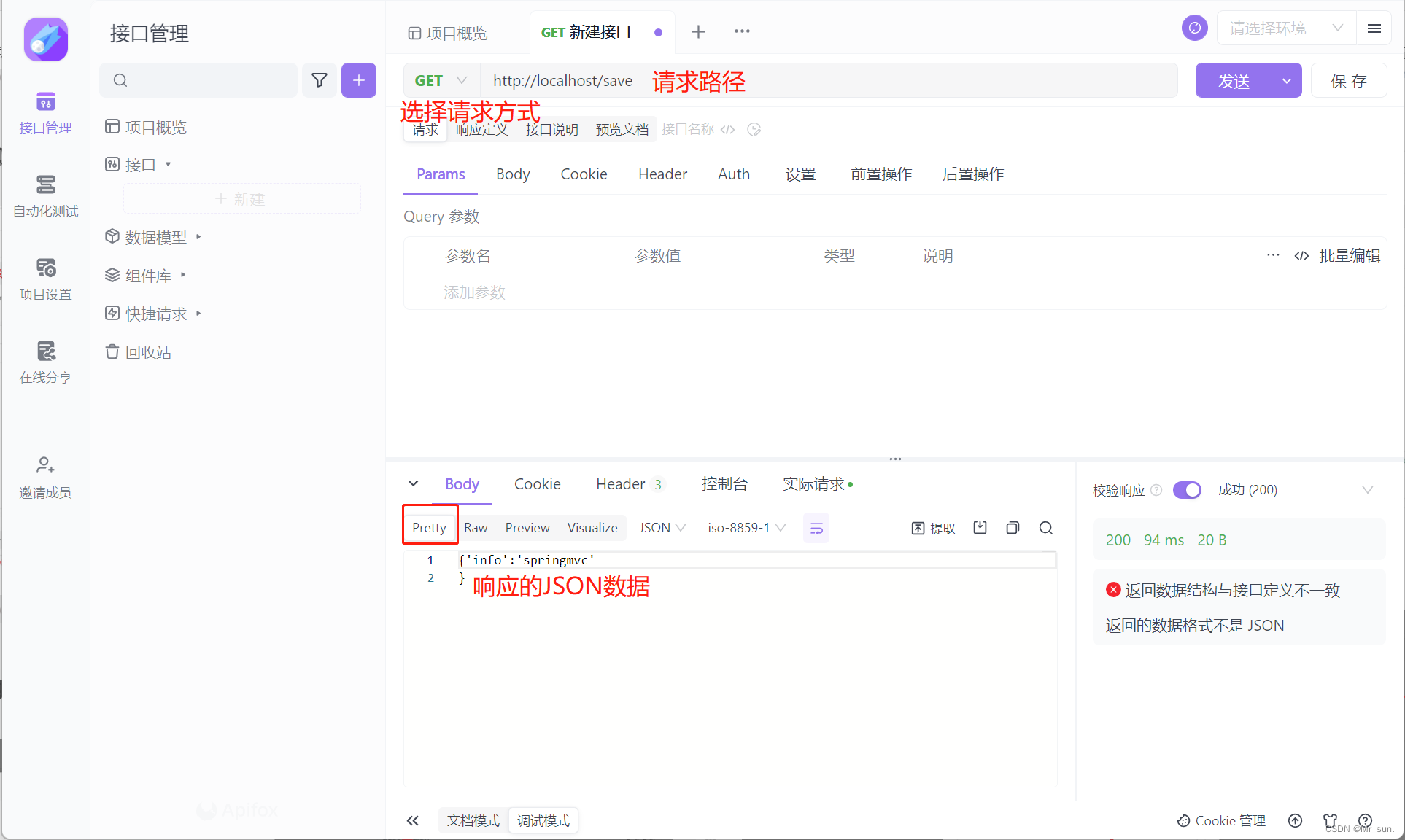This screenshot has height=840, width=1405.
Task: Click the sidebar search field
Action: pyautogui.click(x=198, y=80)
